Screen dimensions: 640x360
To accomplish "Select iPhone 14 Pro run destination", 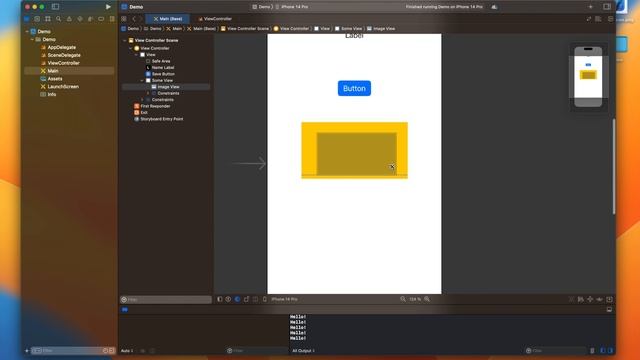I will [x=294, y=7].
